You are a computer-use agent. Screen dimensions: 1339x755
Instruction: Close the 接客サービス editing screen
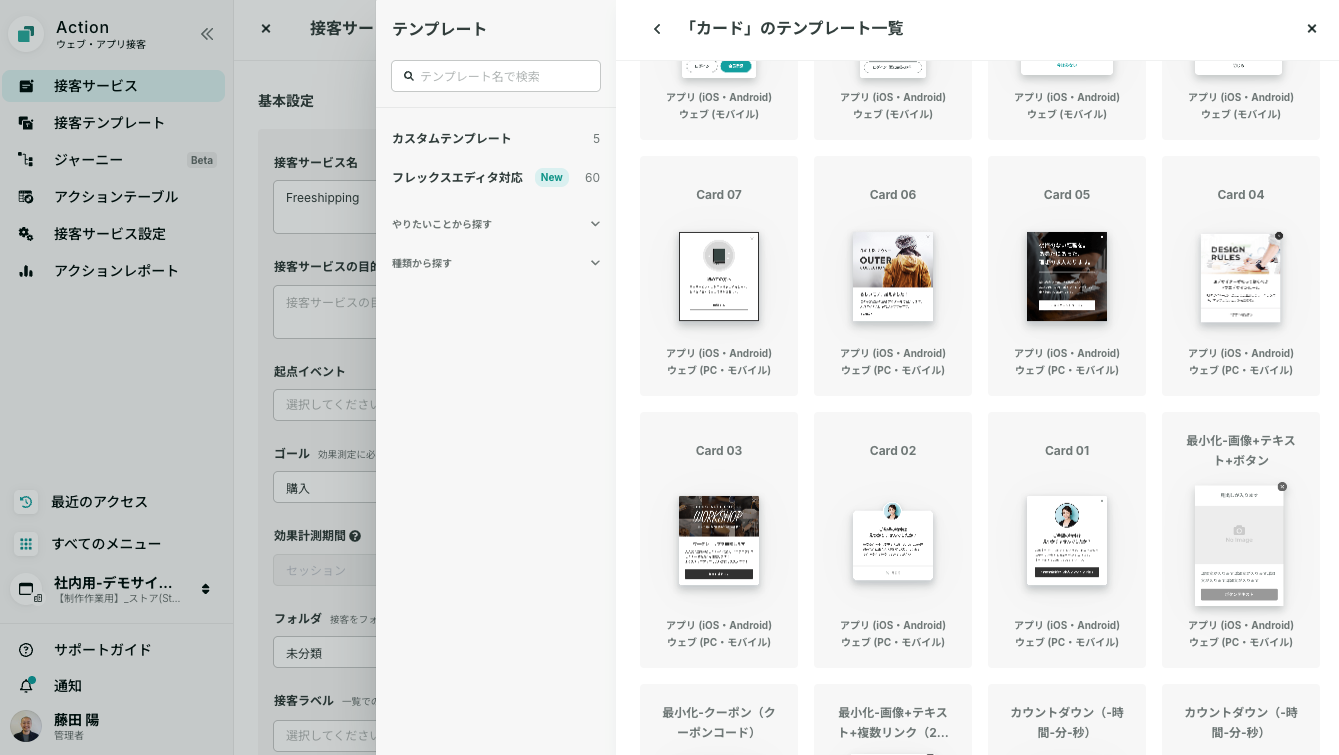pyautogui.click(x=266, y=29)
